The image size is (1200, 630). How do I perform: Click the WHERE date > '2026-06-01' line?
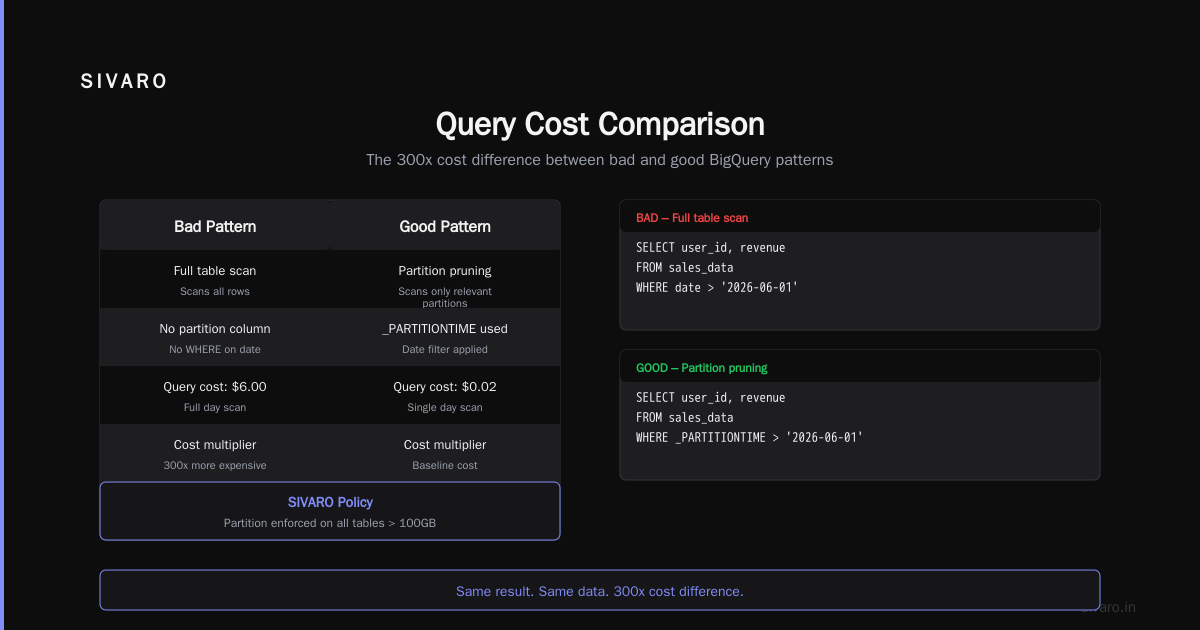click(x=717, y=288)
